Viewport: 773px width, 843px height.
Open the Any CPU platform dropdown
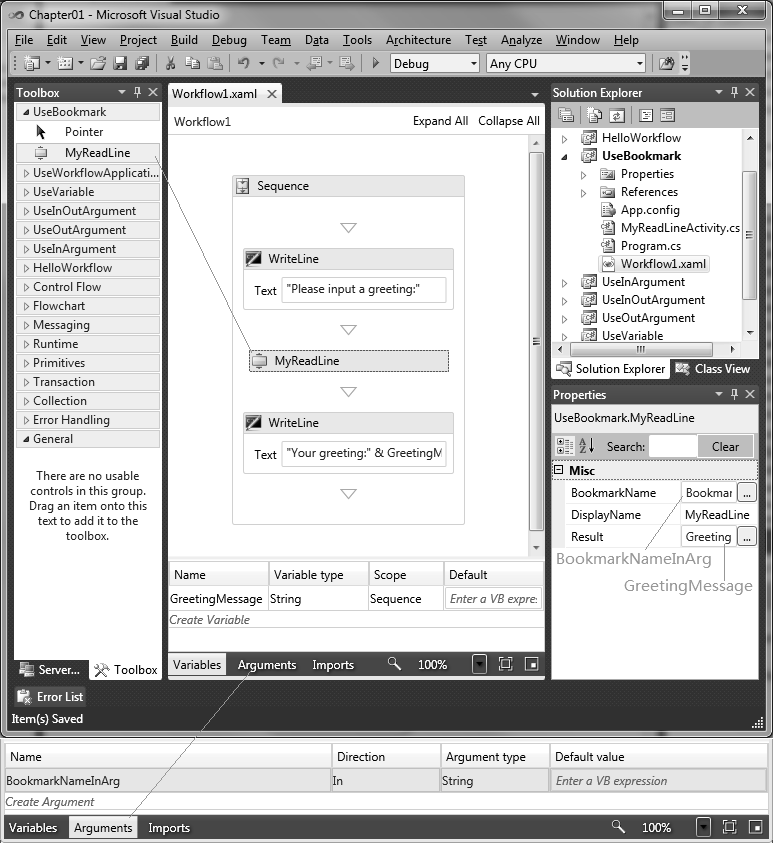(x=640, y=63)
